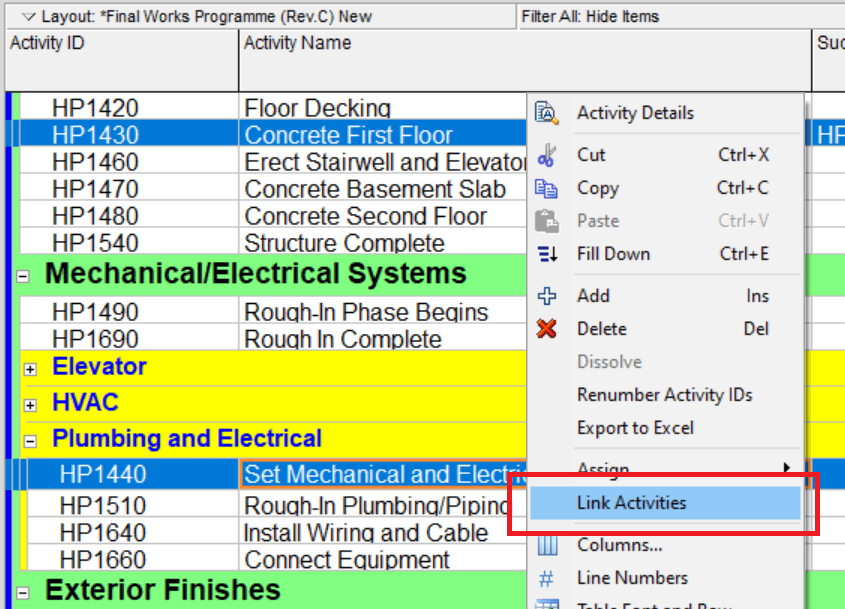Click the Line Numbers hash icon
Image resolution: width=845 pixels, height=609 pixels.
546,579
